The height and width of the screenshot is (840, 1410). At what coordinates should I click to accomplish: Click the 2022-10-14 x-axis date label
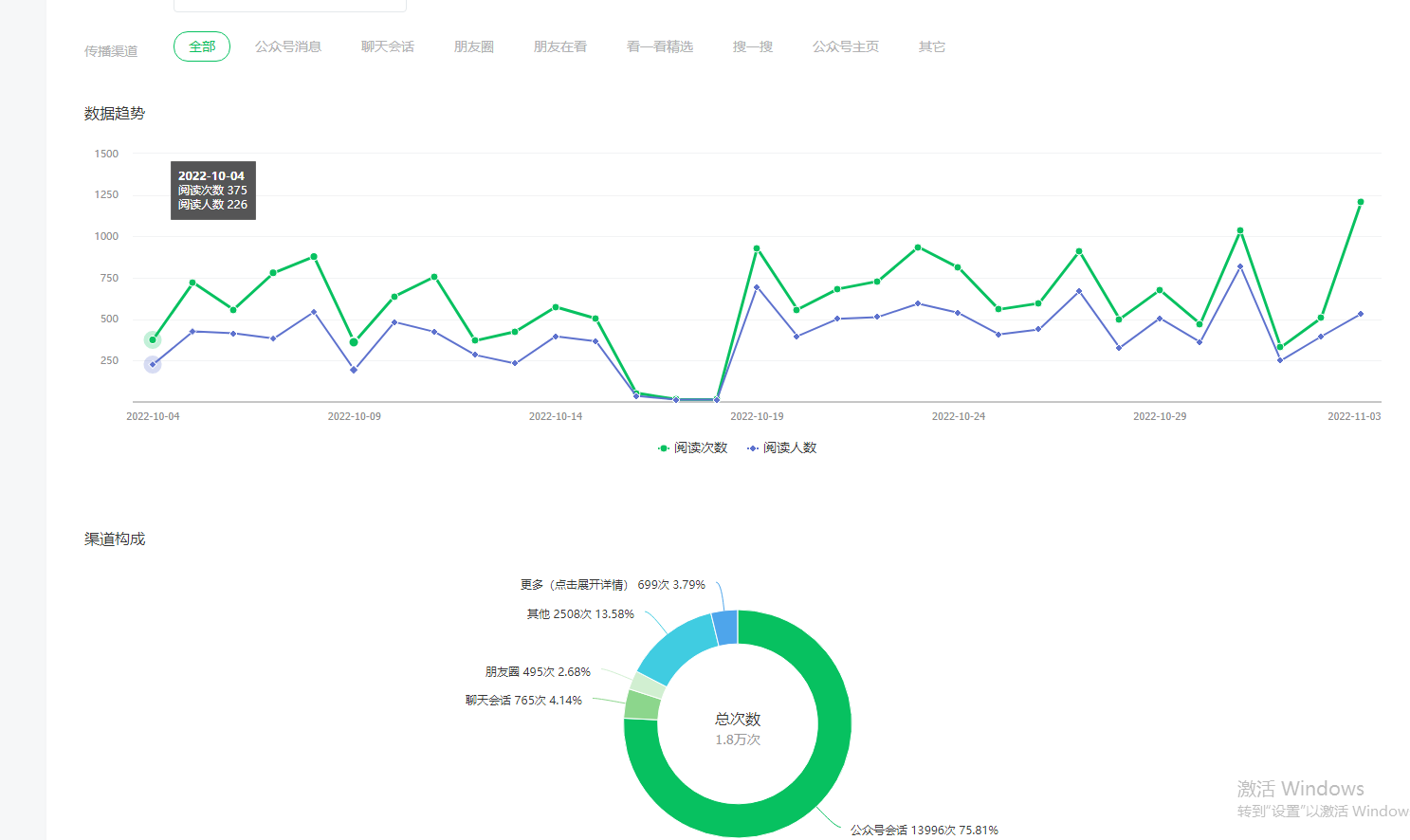(556, 416)
